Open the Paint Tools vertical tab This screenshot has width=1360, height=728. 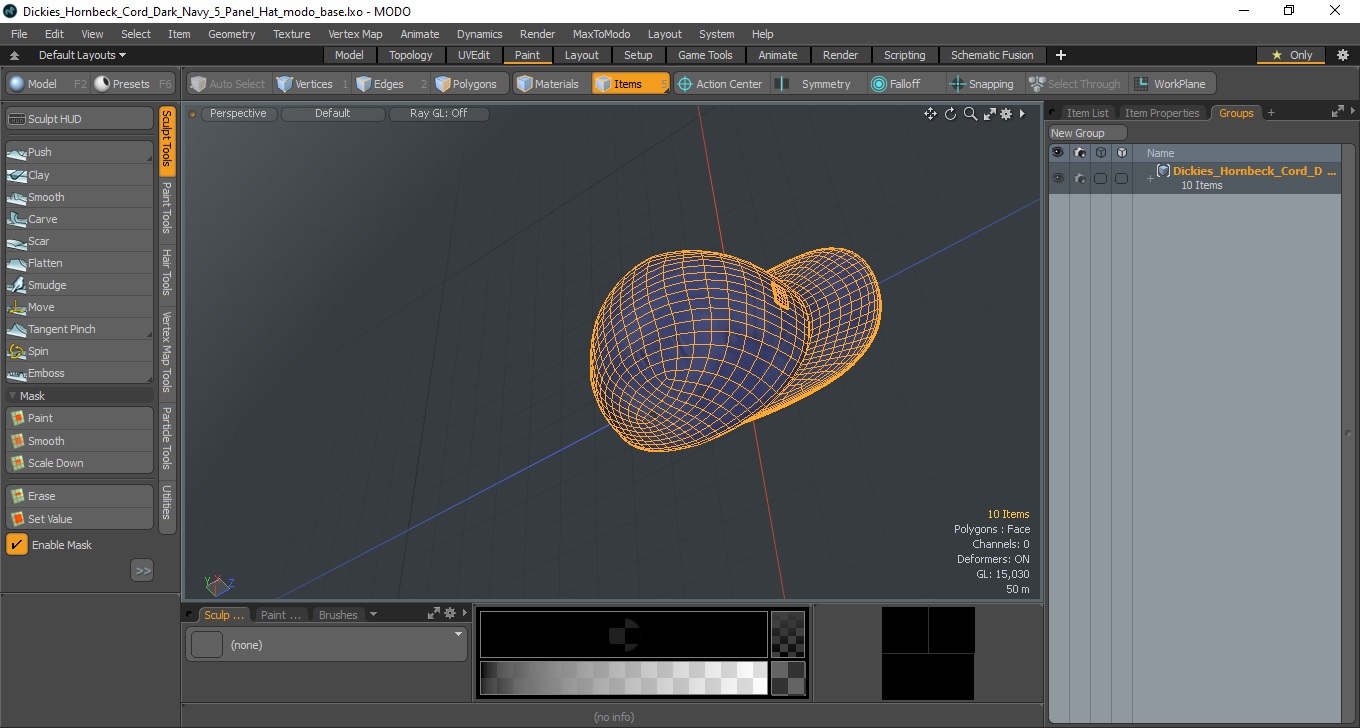[167, 207]
